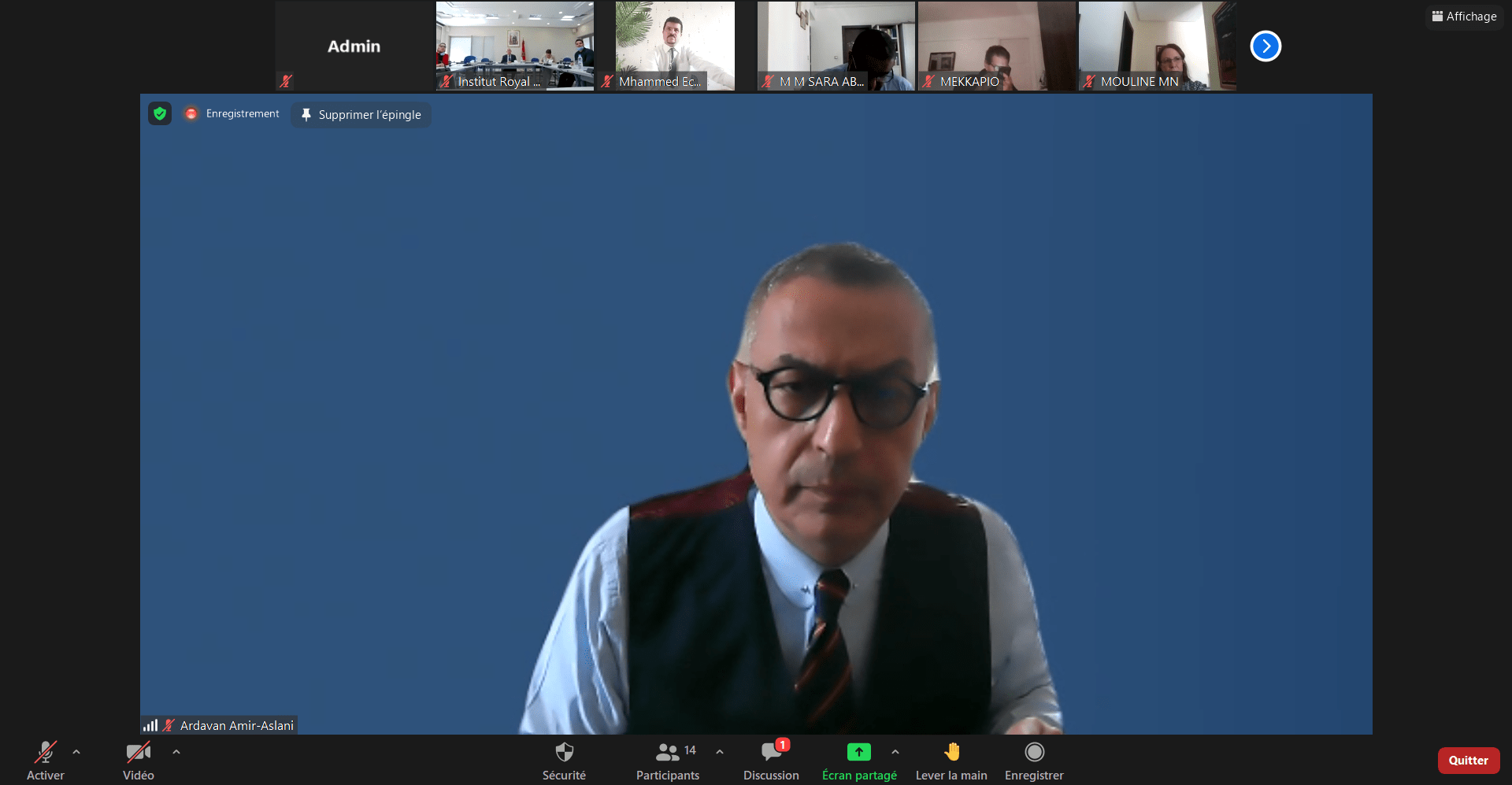
Task: Click muted mic icon beside Ardavan Amir-Aslani
Action: (169, 725)
